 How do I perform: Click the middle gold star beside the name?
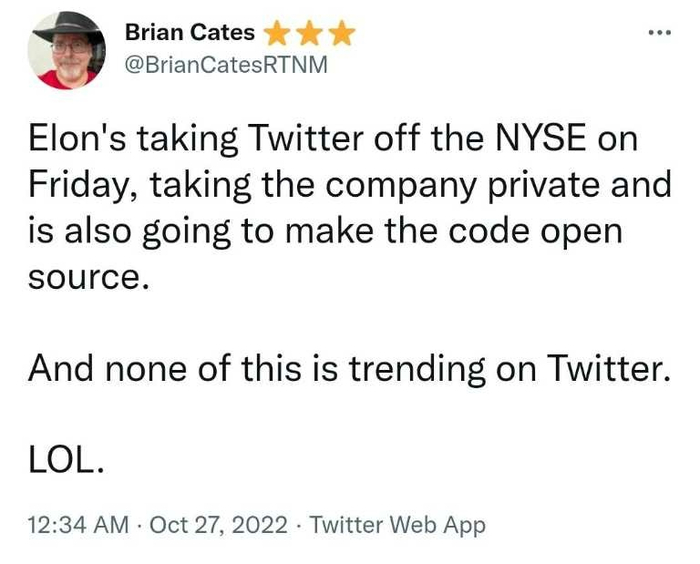(308, 33)
